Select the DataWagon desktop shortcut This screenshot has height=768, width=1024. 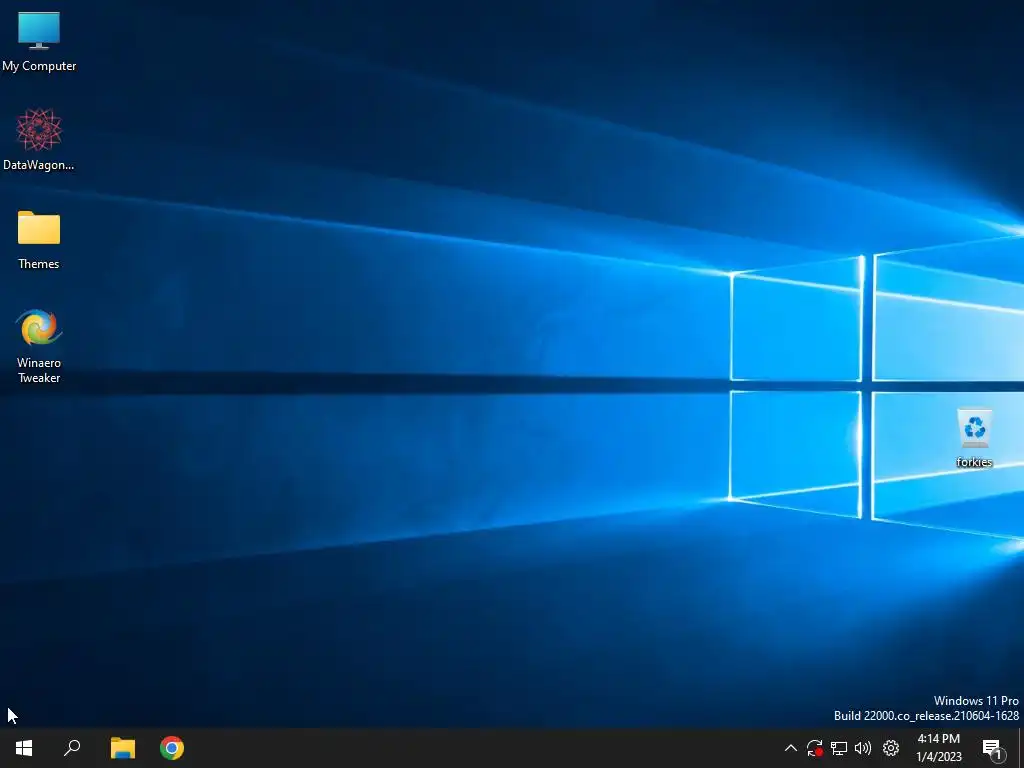pos(39,140)
